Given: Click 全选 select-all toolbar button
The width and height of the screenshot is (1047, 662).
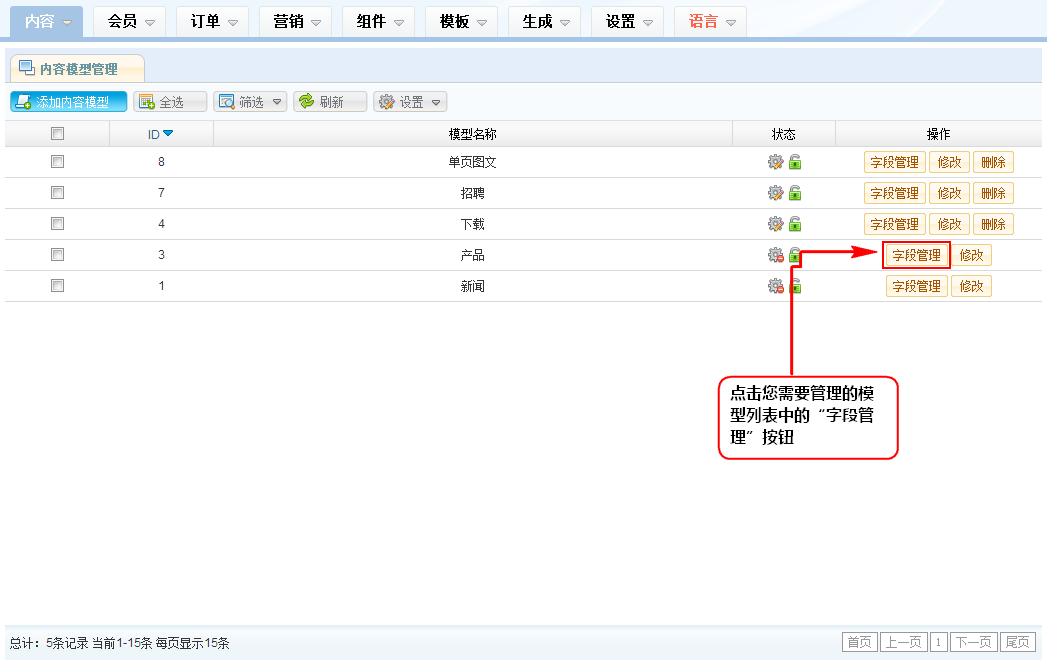Looking at the screenshot, I should pos(170,102).
